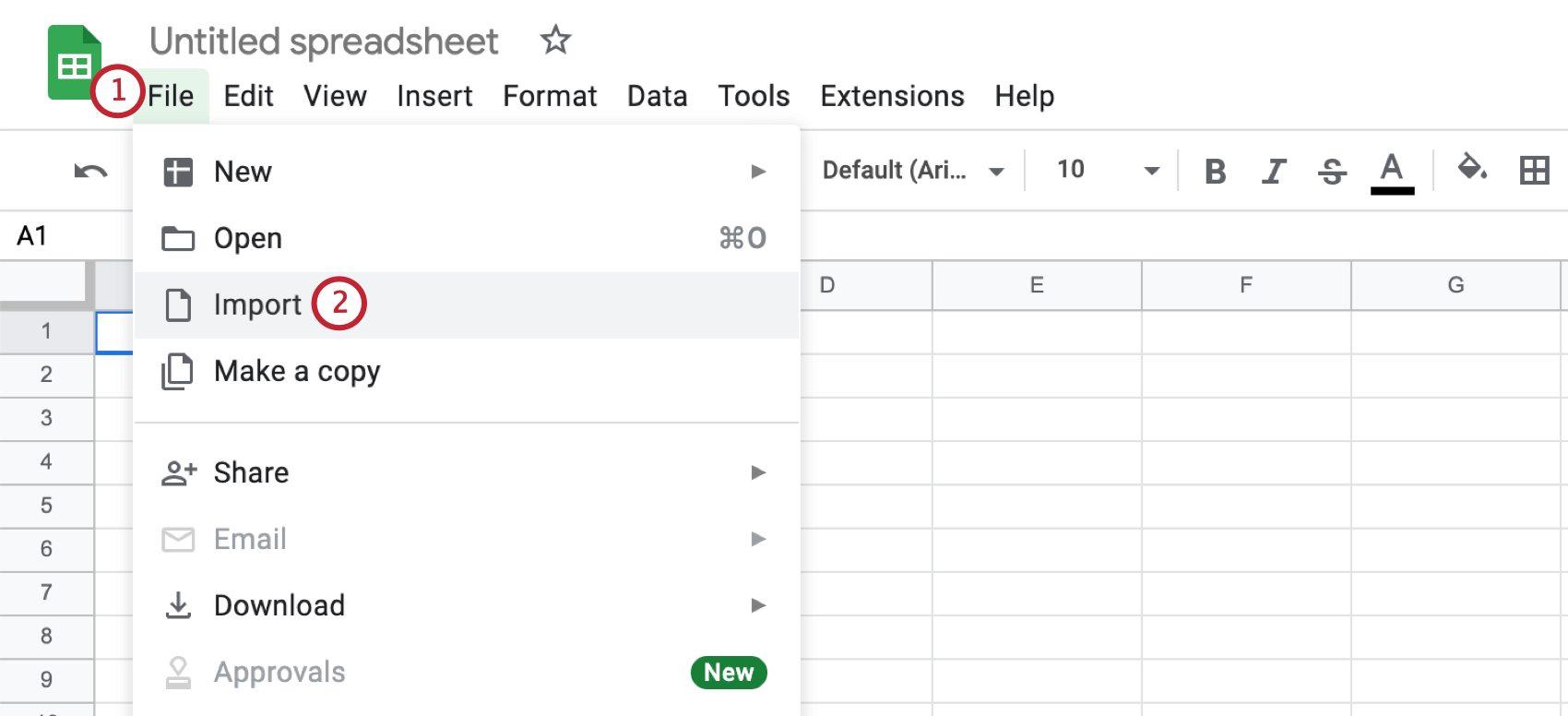1568x716 pixels.
Task: Open the font size dropdown
Action: click(x=1107, y=171)
